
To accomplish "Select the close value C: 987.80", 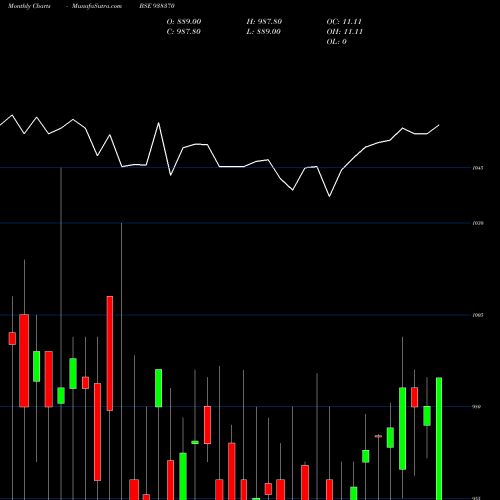I will (x=183, y=31).
